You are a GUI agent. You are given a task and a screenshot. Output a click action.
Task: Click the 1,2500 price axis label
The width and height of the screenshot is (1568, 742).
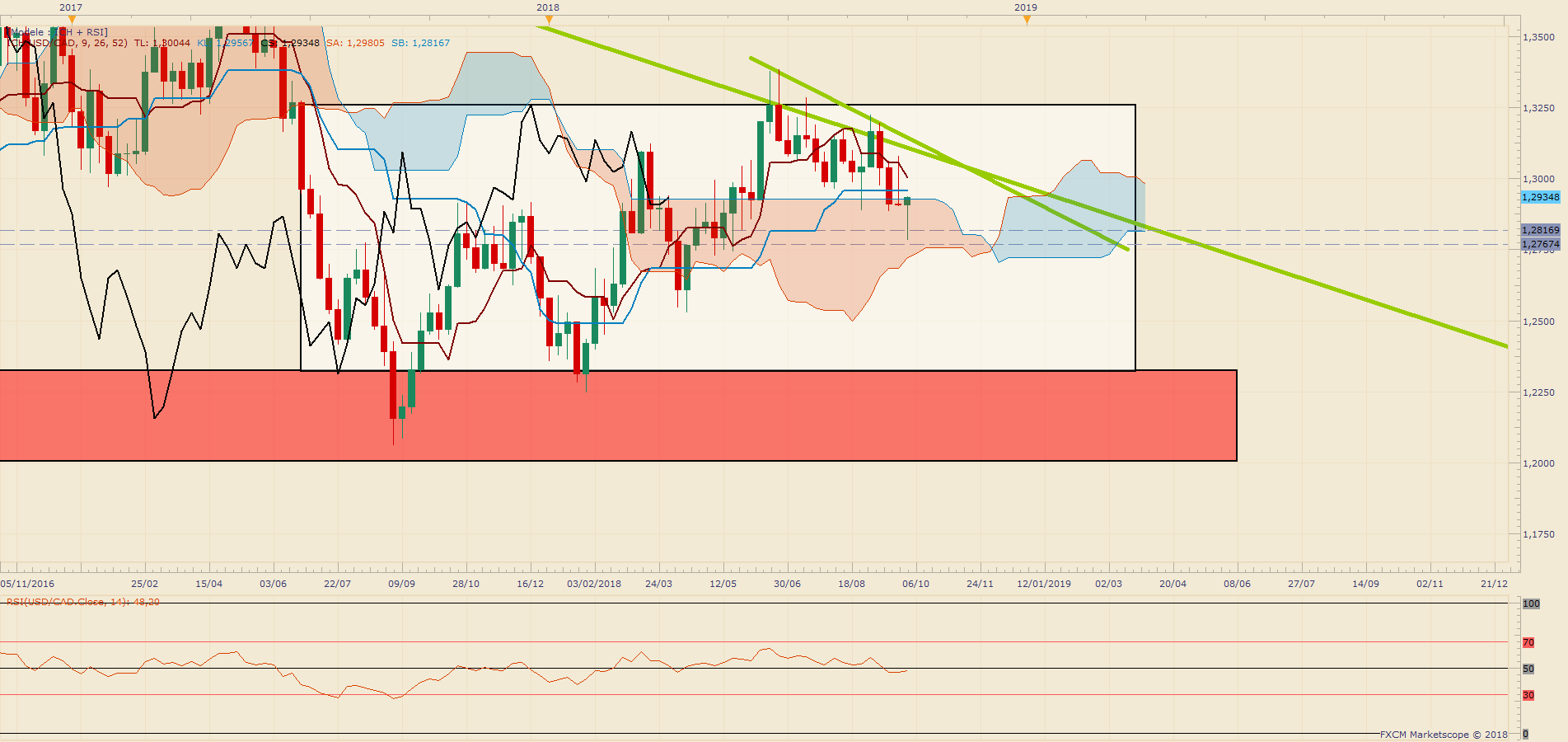[1538, 322]
